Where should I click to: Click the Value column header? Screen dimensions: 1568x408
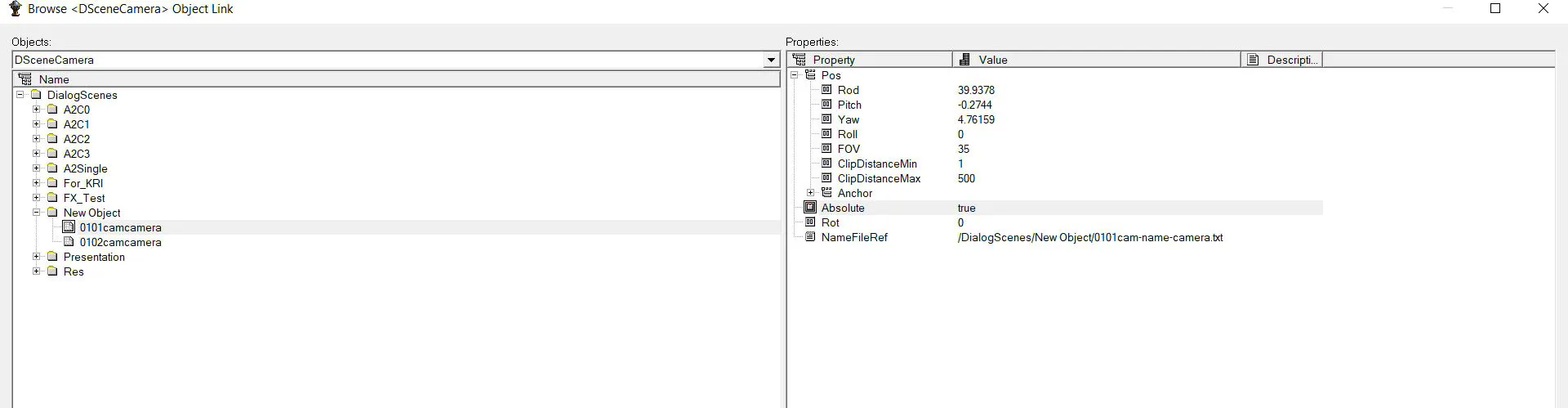click(x=1096, y=60)
